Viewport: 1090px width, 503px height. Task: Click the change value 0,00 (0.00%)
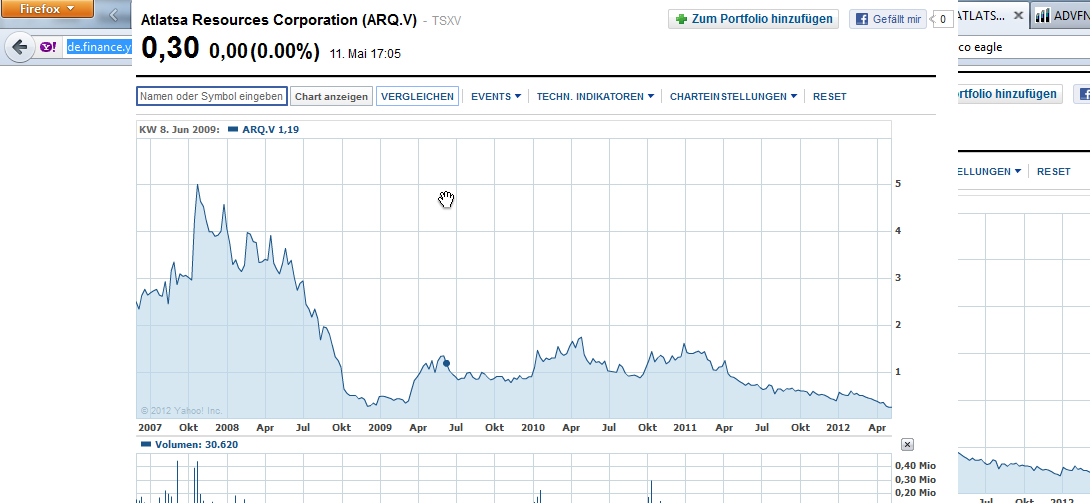point(264,51)
